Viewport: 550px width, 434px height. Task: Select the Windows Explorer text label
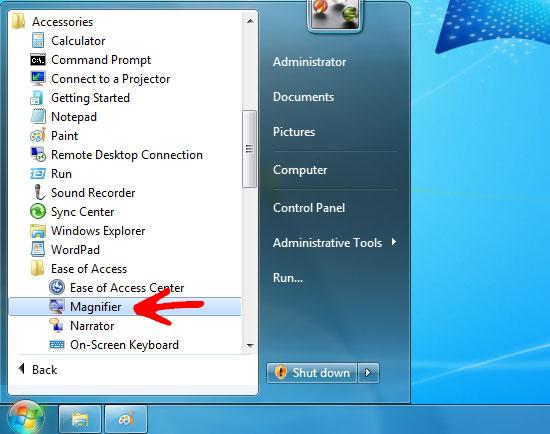[98, 231]
